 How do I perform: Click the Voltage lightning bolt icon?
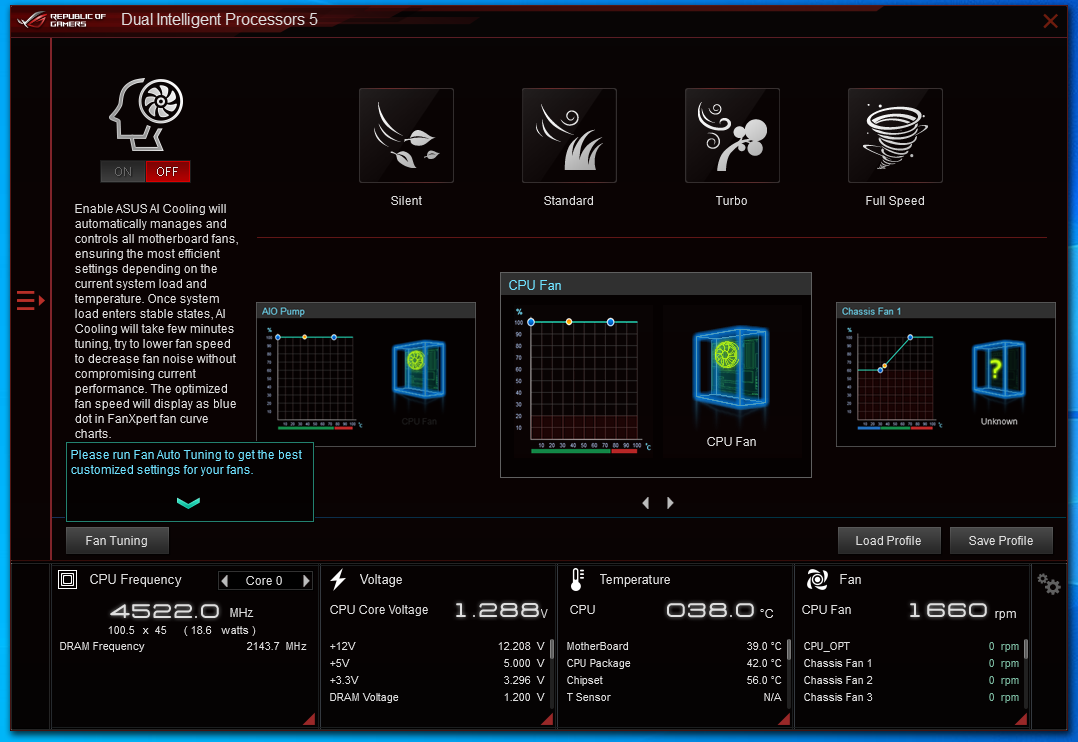[x=338, y=580]
